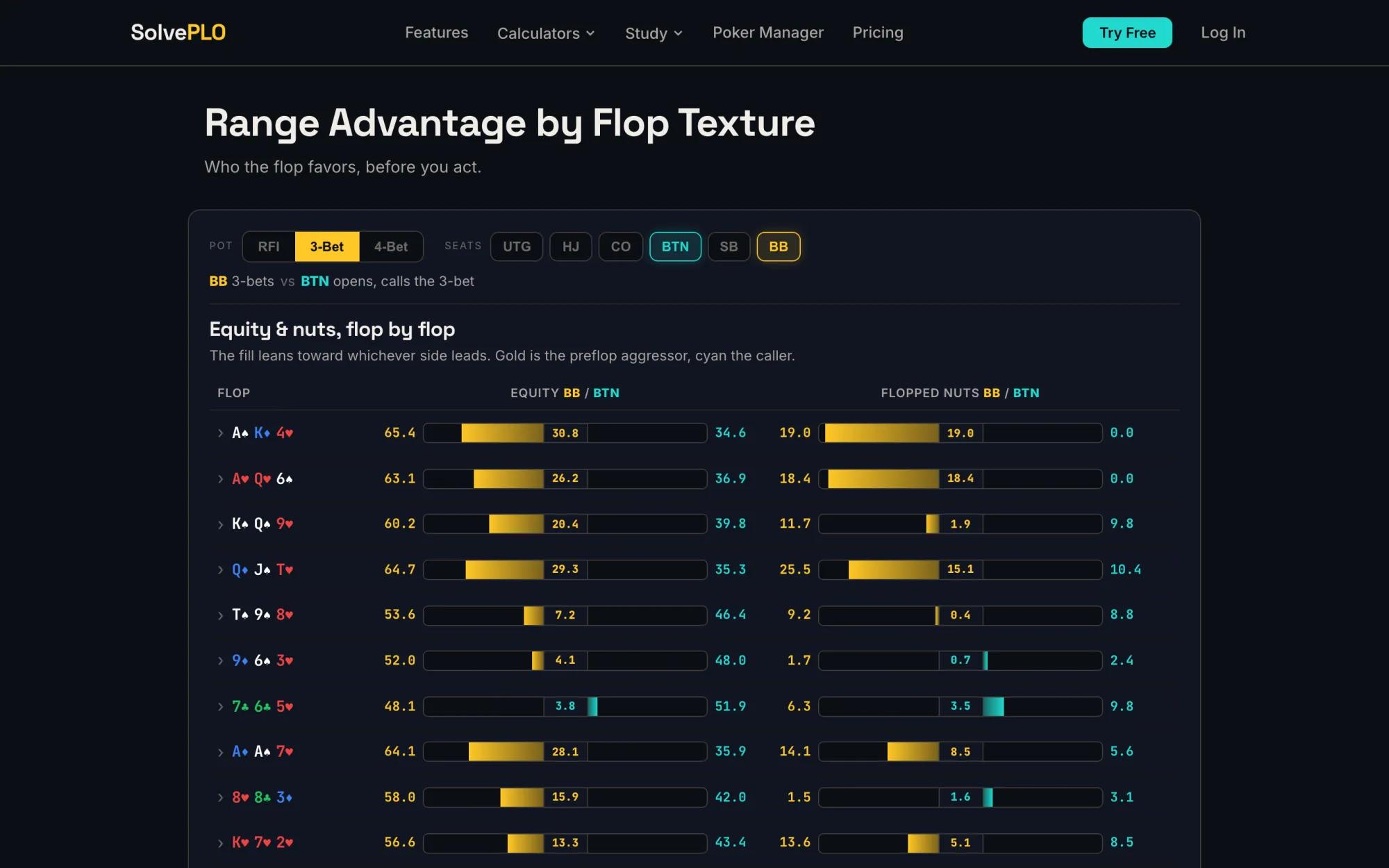Click the equity bar showing 15.9
Screen dimensions: 1389x868
click(x=565, y=797)
